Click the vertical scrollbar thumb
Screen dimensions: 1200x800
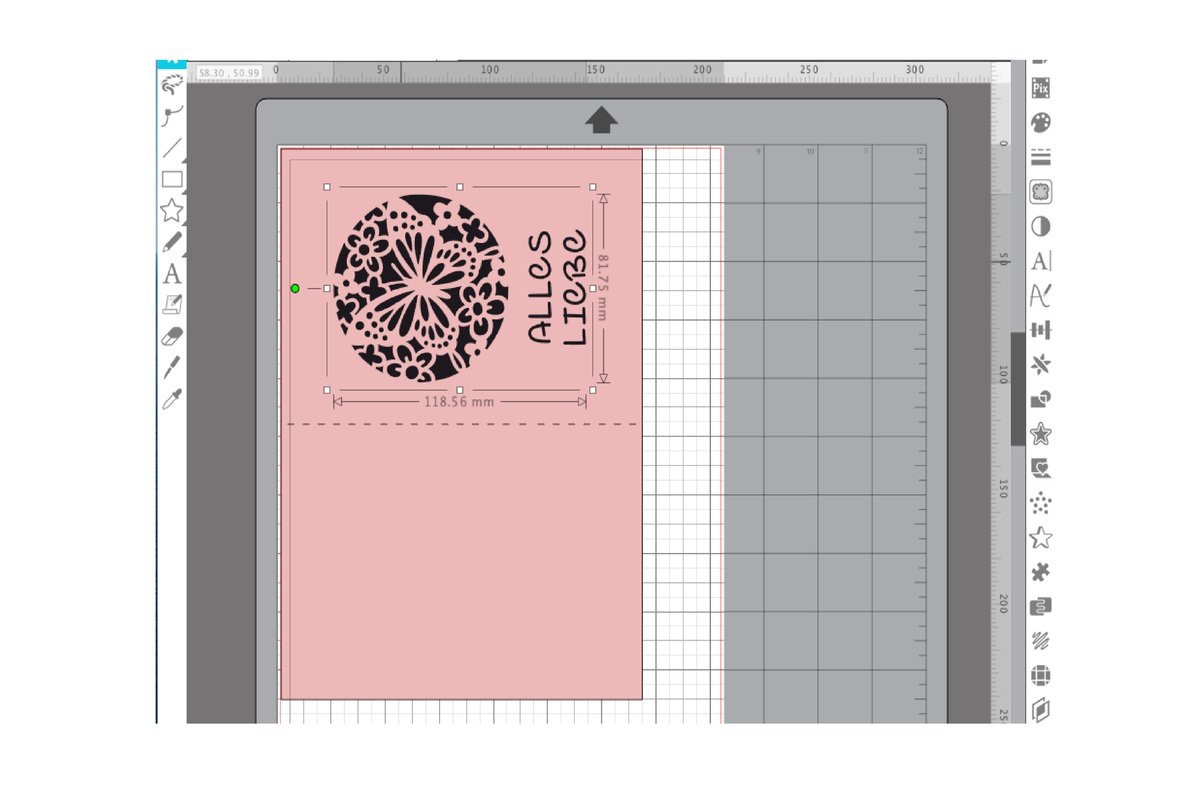click(x=1017, y=388)
